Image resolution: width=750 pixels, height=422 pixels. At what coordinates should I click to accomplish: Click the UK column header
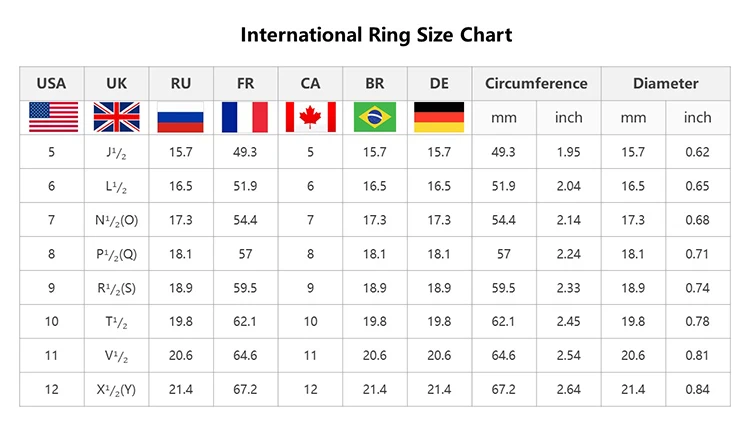pos(116,83)
